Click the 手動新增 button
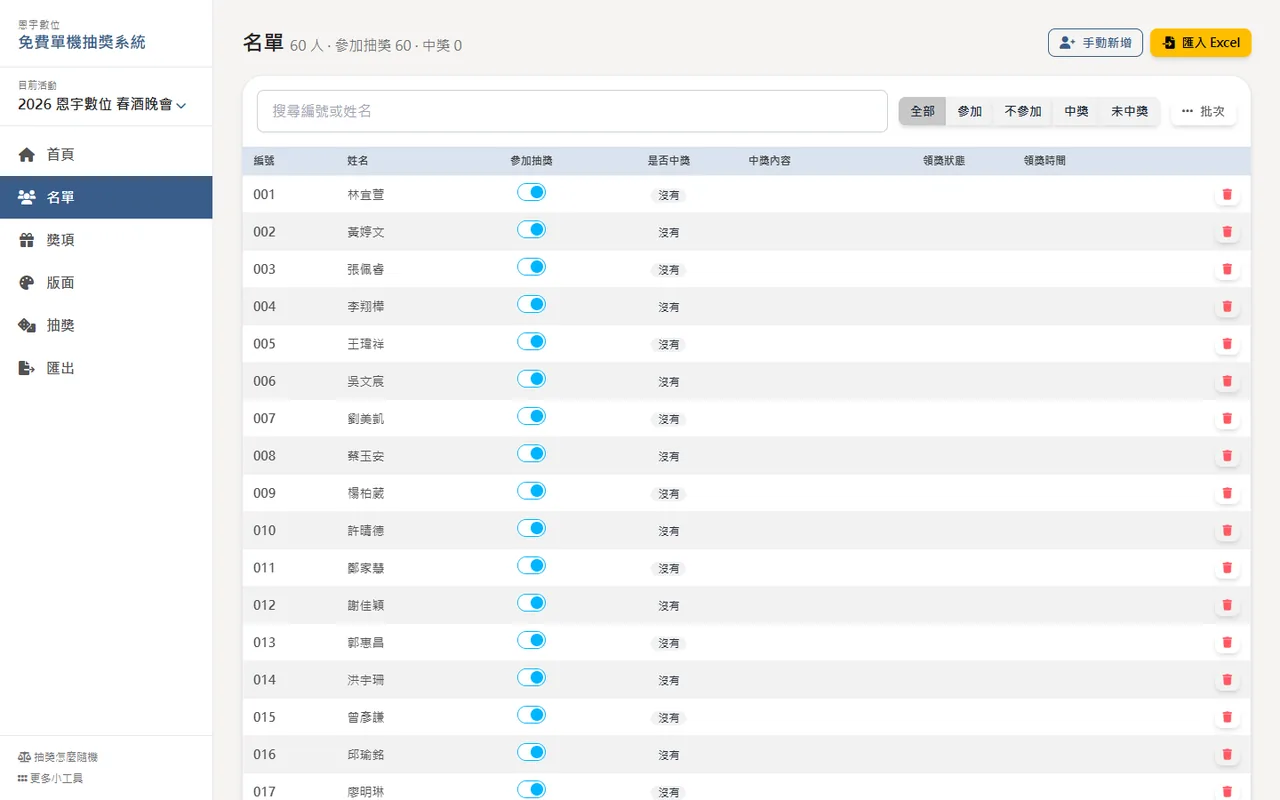 point(1095,43)
